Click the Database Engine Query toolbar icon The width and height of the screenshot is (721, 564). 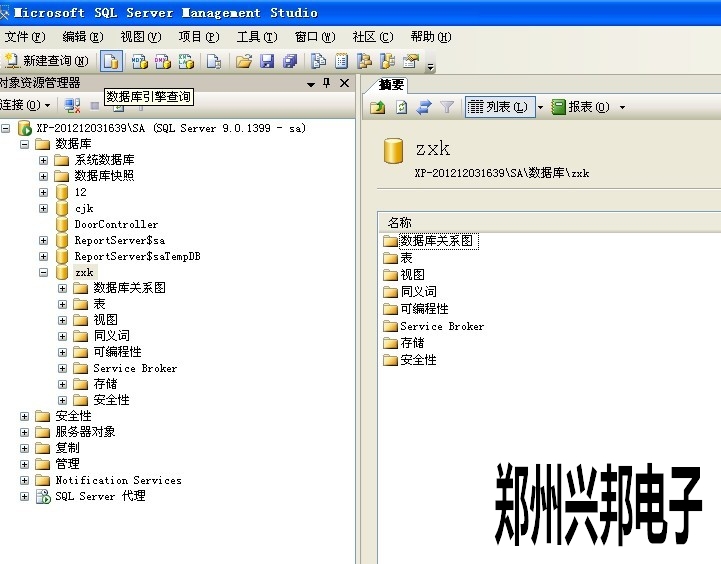[x=111, y=61]
